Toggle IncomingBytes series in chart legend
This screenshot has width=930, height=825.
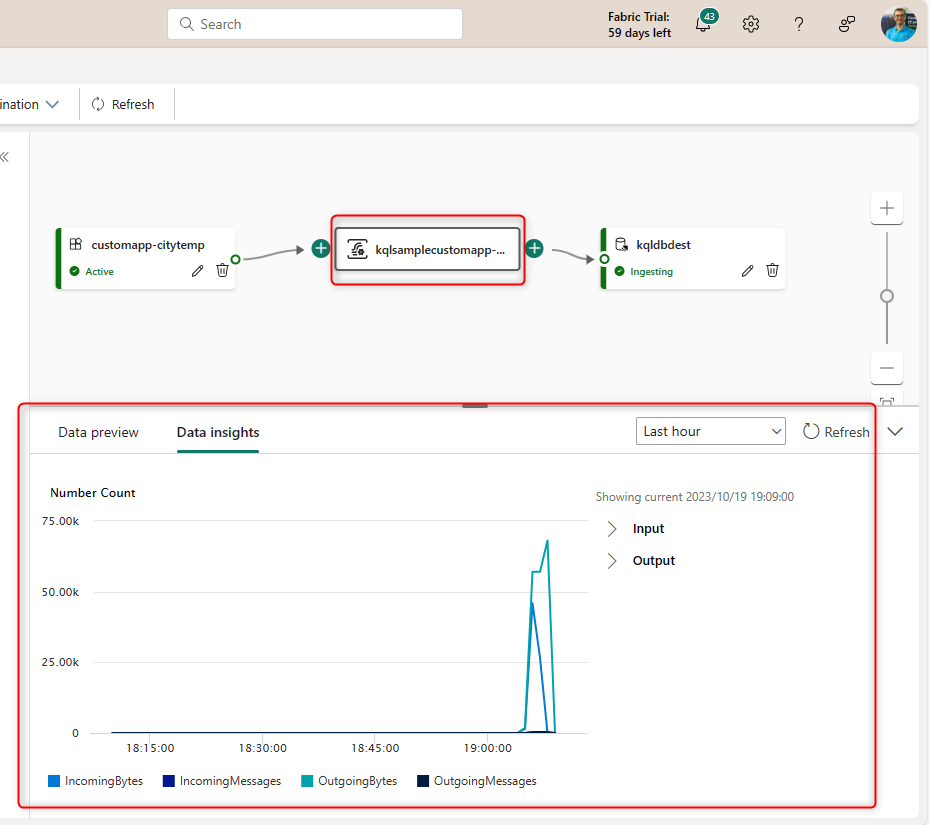pyautogui.click(x=96, y=781)
